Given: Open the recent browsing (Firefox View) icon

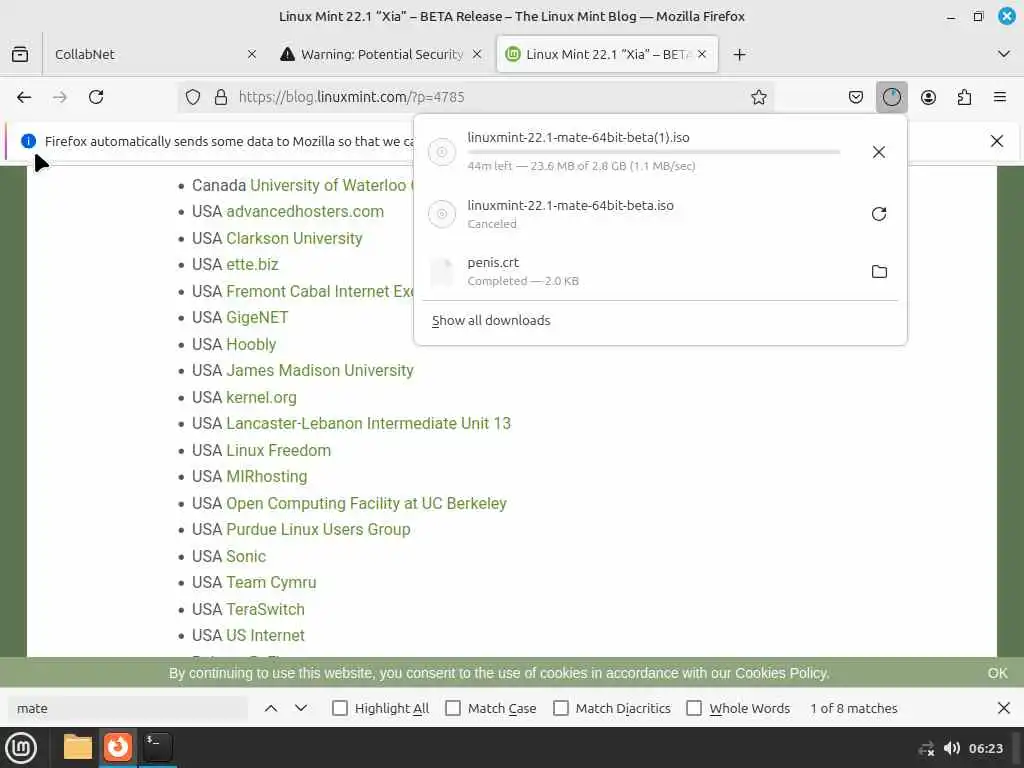Looking at the screenshot, I should (x=20, y=54).
